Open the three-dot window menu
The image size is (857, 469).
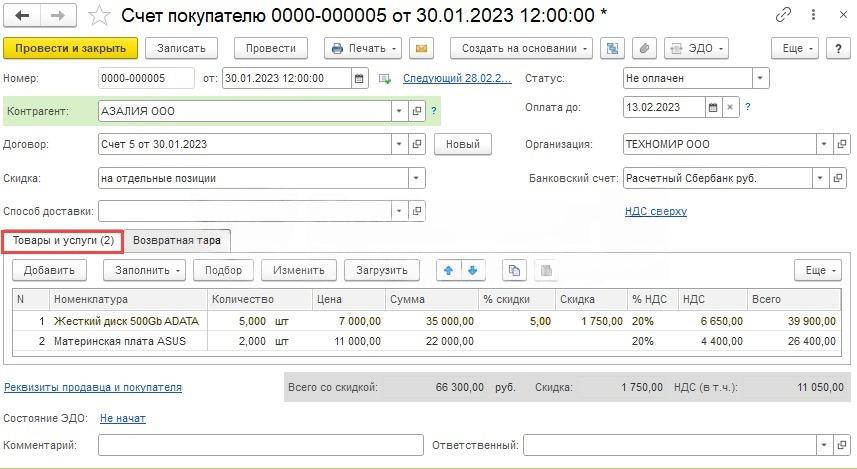(814, 15)
